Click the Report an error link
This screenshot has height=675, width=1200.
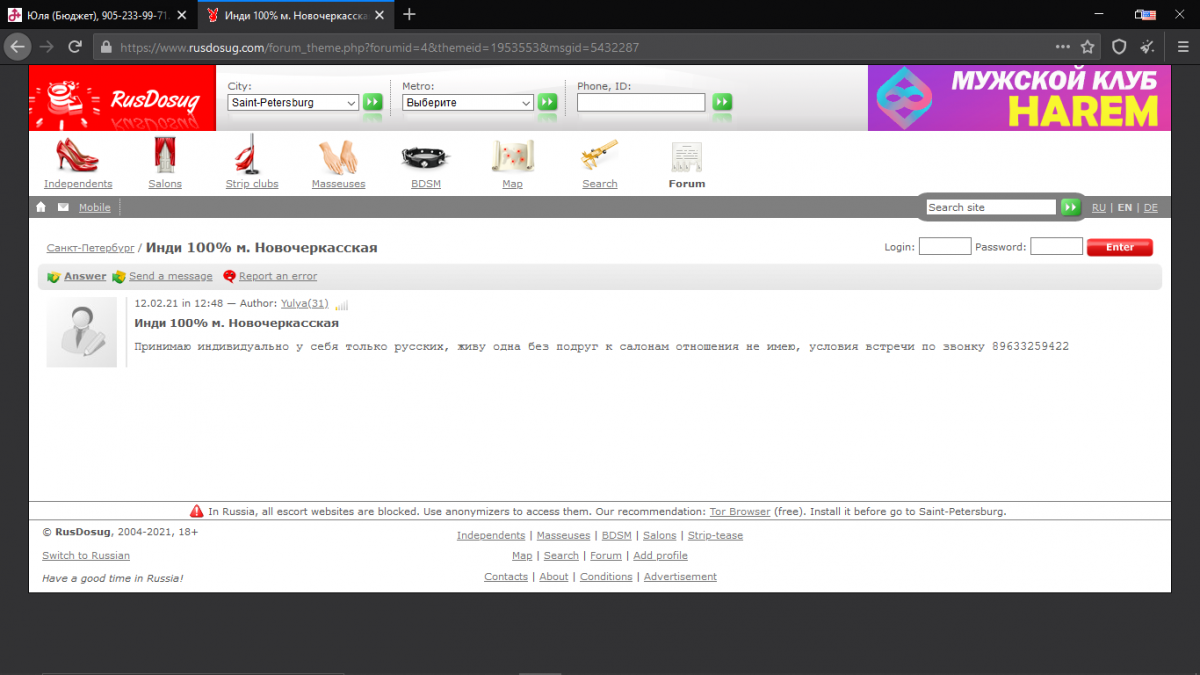(277, 276)
